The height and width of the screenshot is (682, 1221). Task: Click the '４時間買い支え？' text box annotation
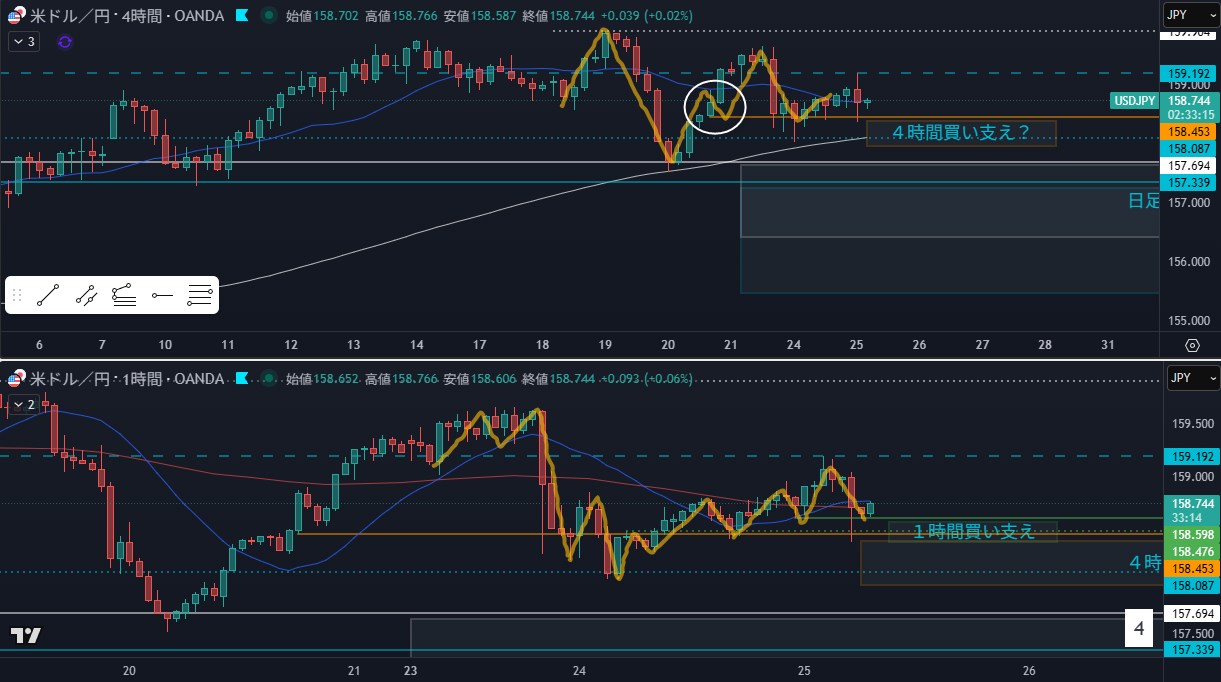(960, 132)
